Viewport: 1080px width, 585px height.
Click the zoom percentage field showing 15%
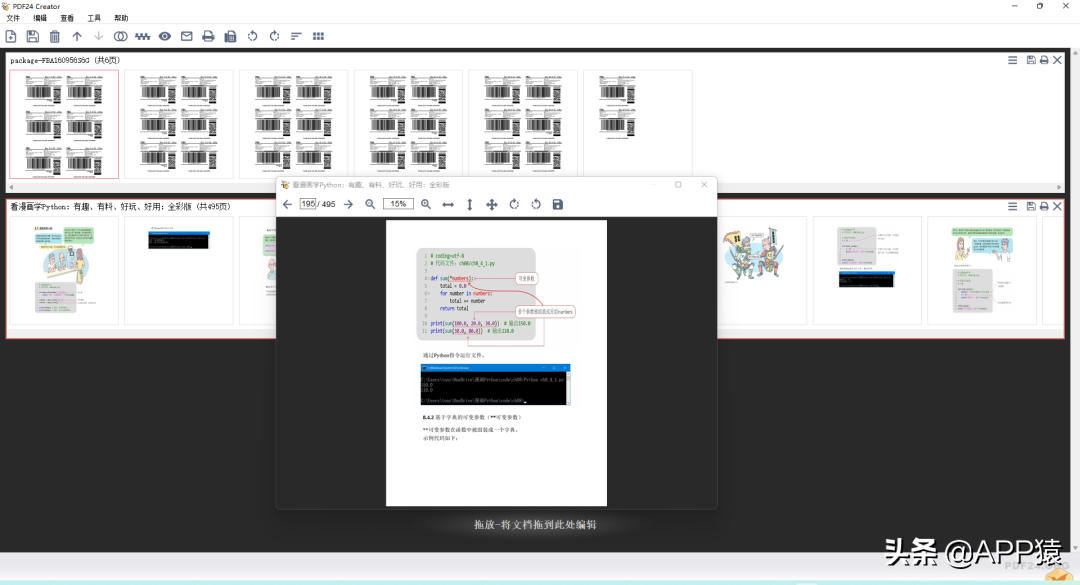click(398, 204)
